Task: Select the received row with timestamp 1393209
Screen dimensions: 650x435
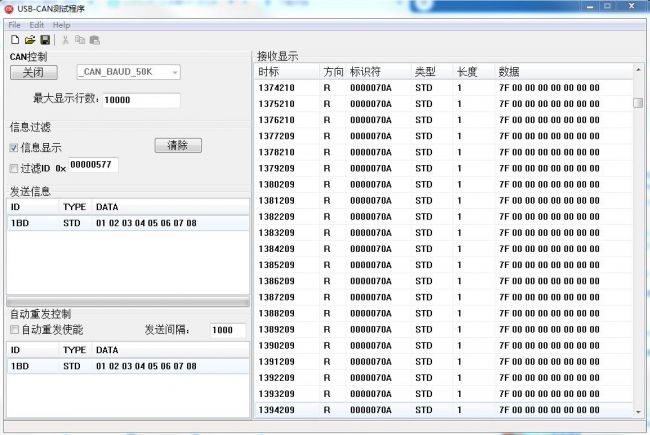Action: 444,394
